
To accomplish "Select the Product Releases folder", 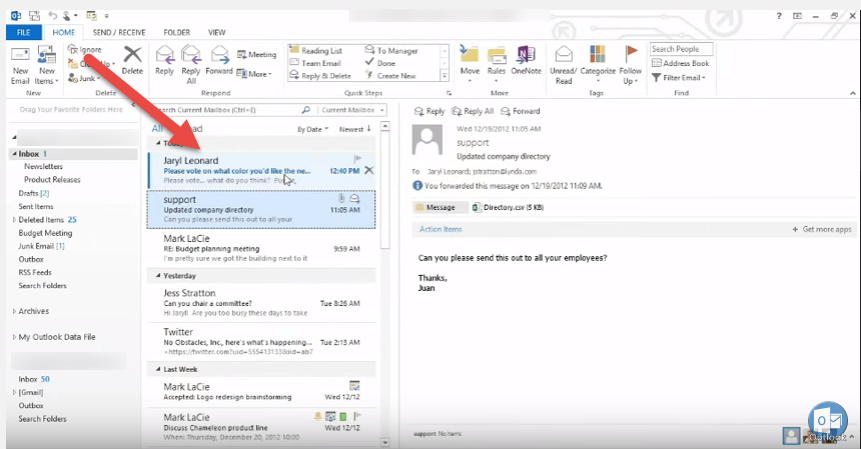I will pos(52,179).
